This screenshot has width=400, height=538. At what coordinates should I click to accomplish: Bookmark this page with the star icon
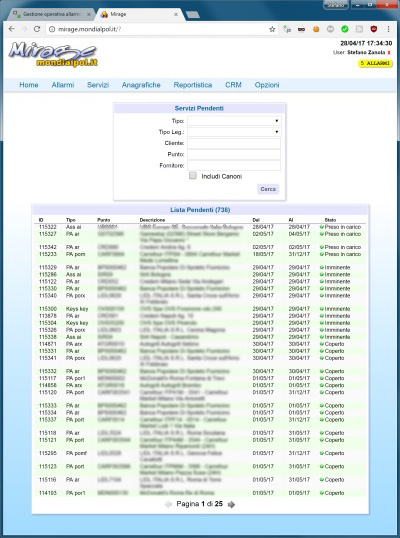tap(272, 30)
